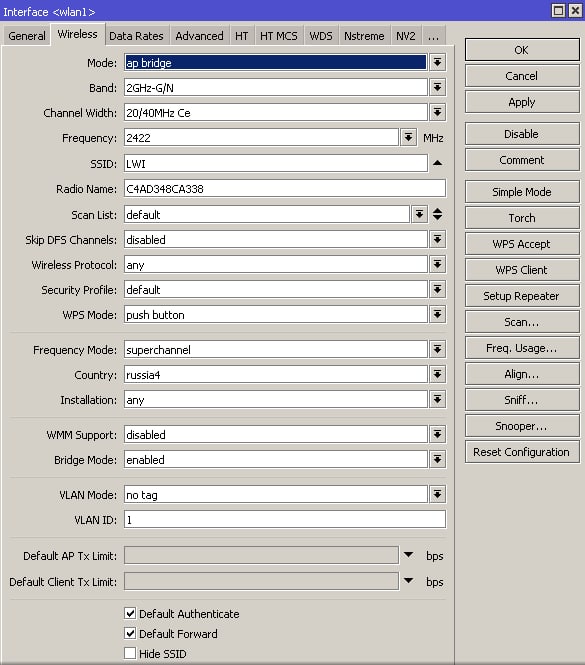
Task: Open the Snooper... tool
Action: 522,426
